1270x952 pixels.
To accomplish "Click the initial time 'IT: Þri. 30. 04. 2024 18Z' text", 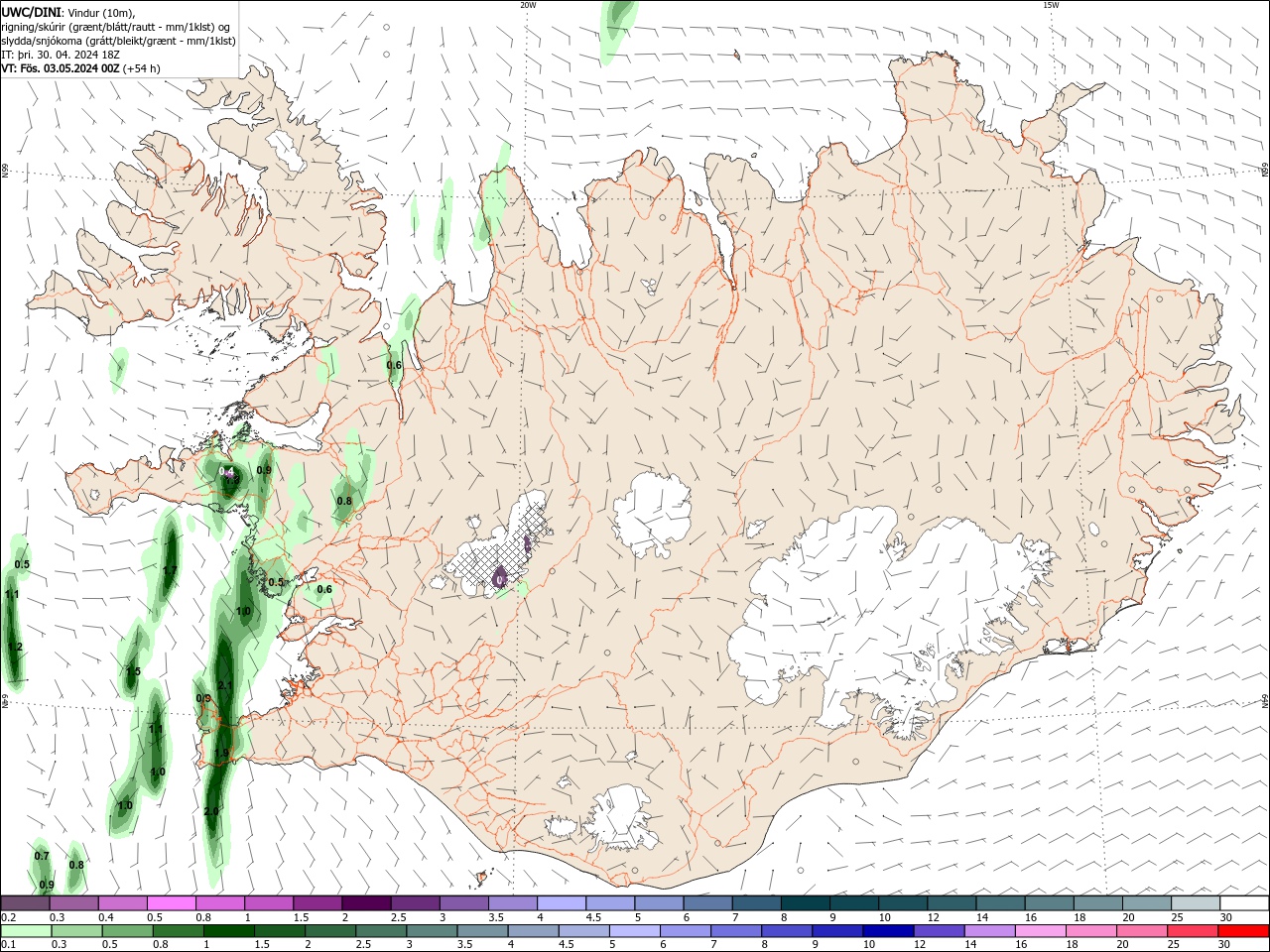I will click(x=62, y=55).
